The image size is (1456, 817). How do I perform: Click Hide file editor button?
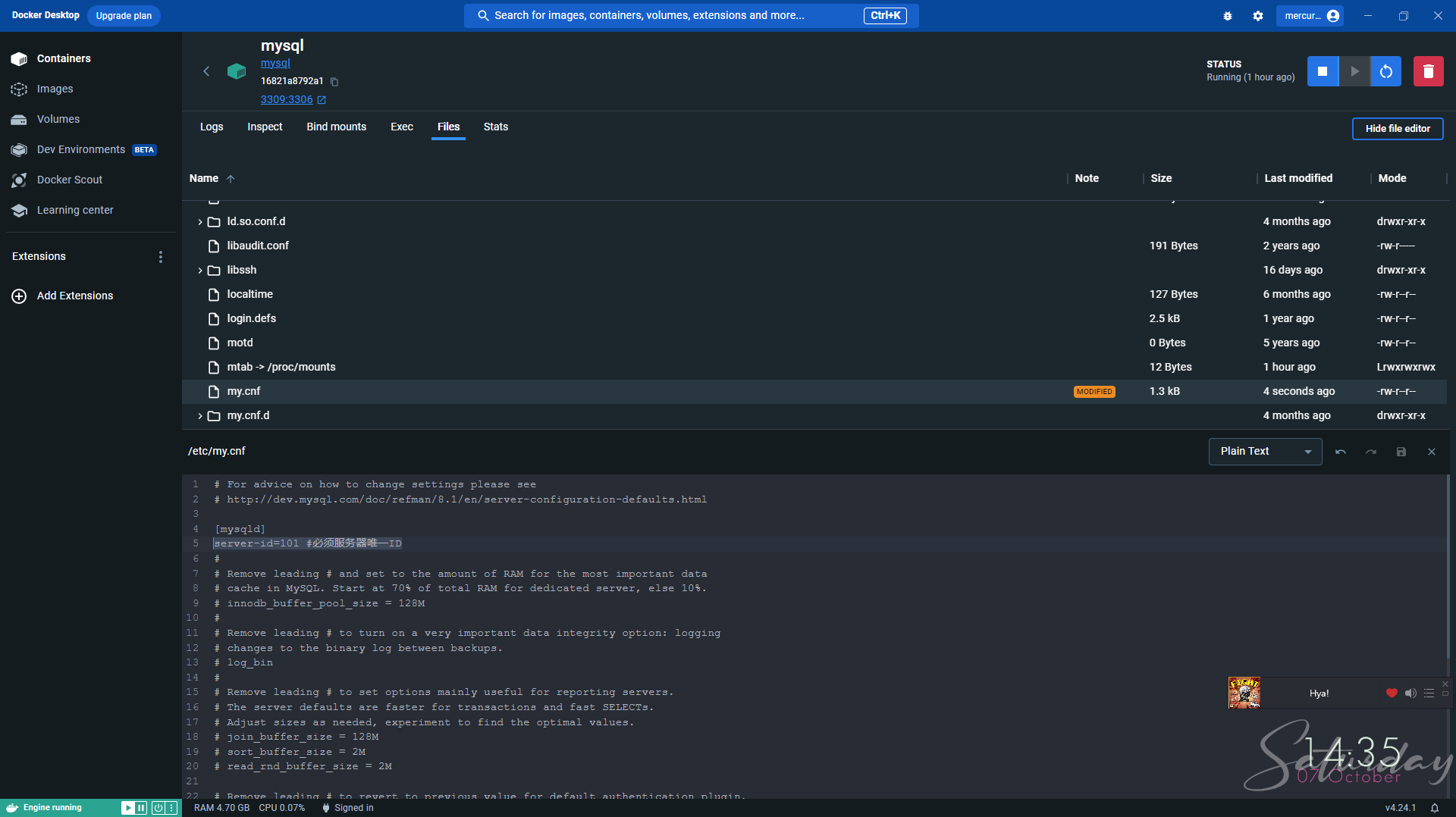point(1398,129)
